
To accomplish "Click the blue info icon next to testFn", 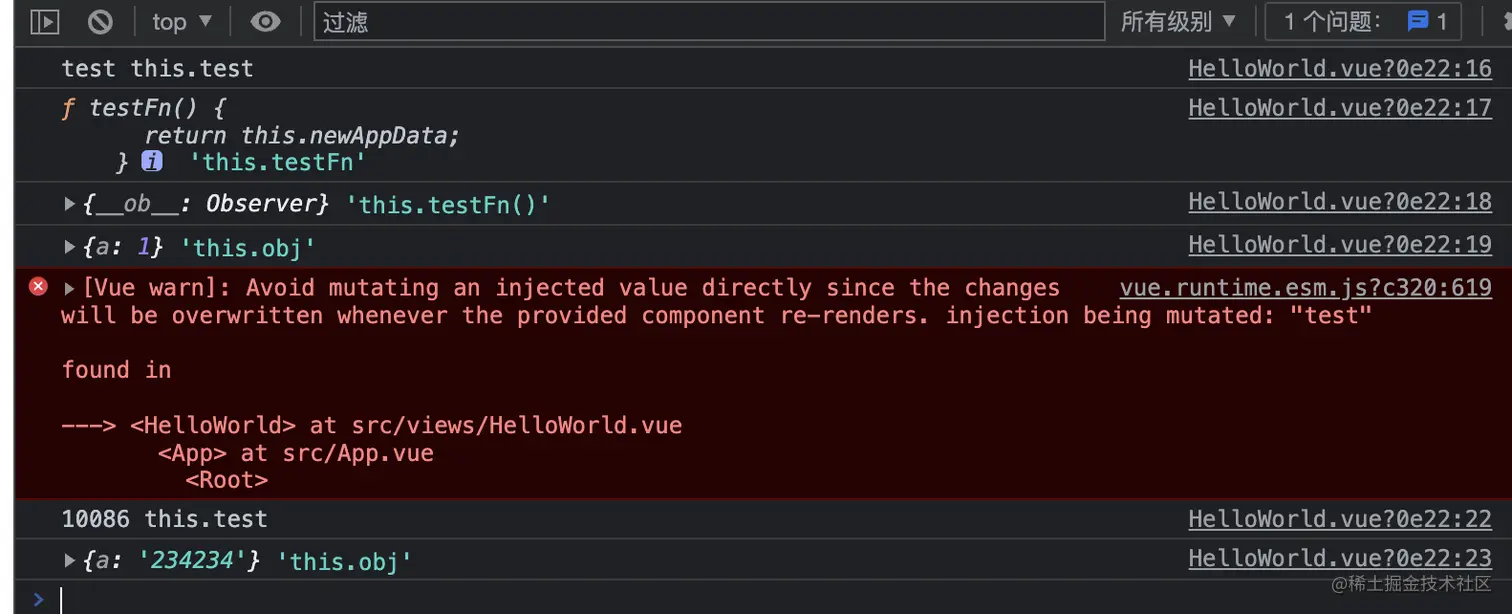I will (151, 160).
